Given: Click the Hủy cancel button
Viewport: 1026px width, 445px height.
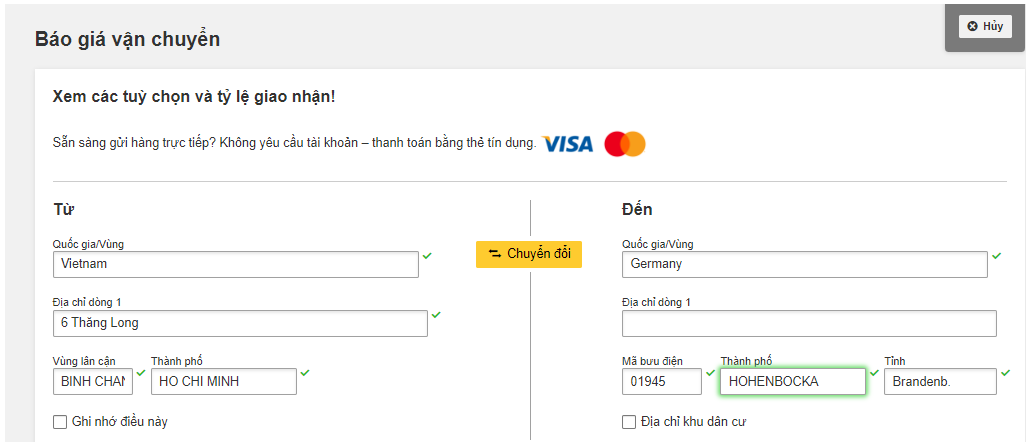Looking at the screenshot, I should pyautogui.click(x=985, y=27).
